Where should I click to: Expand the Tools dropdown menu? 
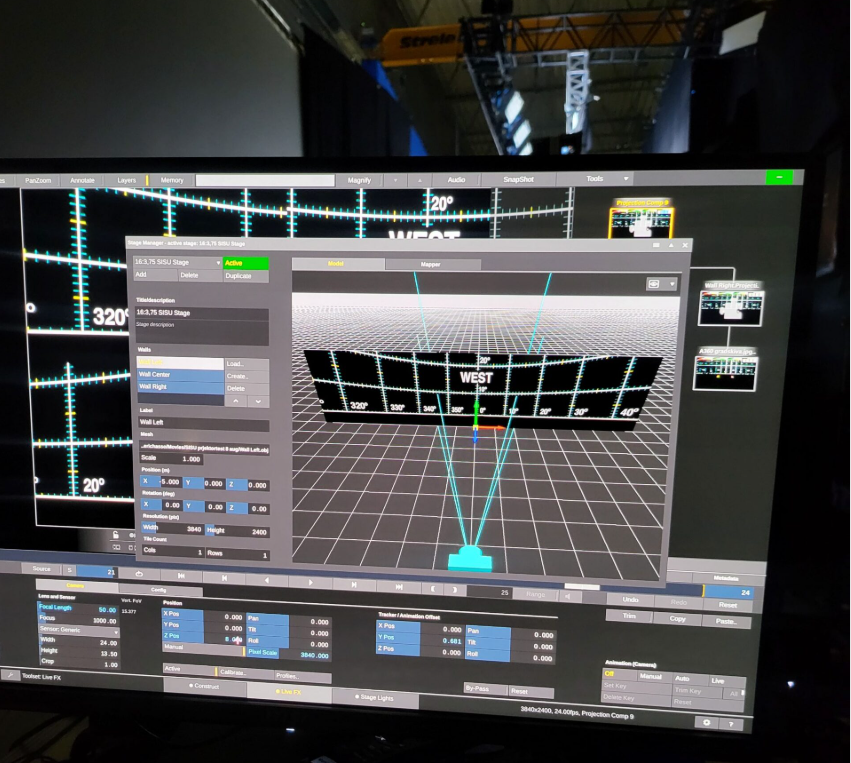click(x=608, y=179)
